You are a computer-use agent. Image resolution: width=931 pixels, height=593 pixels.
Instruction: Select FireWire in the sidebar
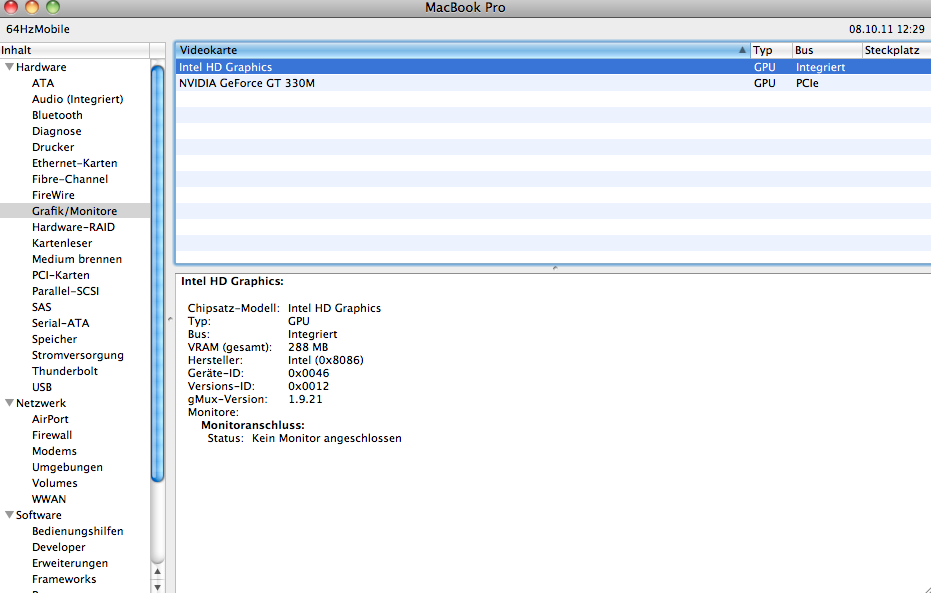(53, 195)
